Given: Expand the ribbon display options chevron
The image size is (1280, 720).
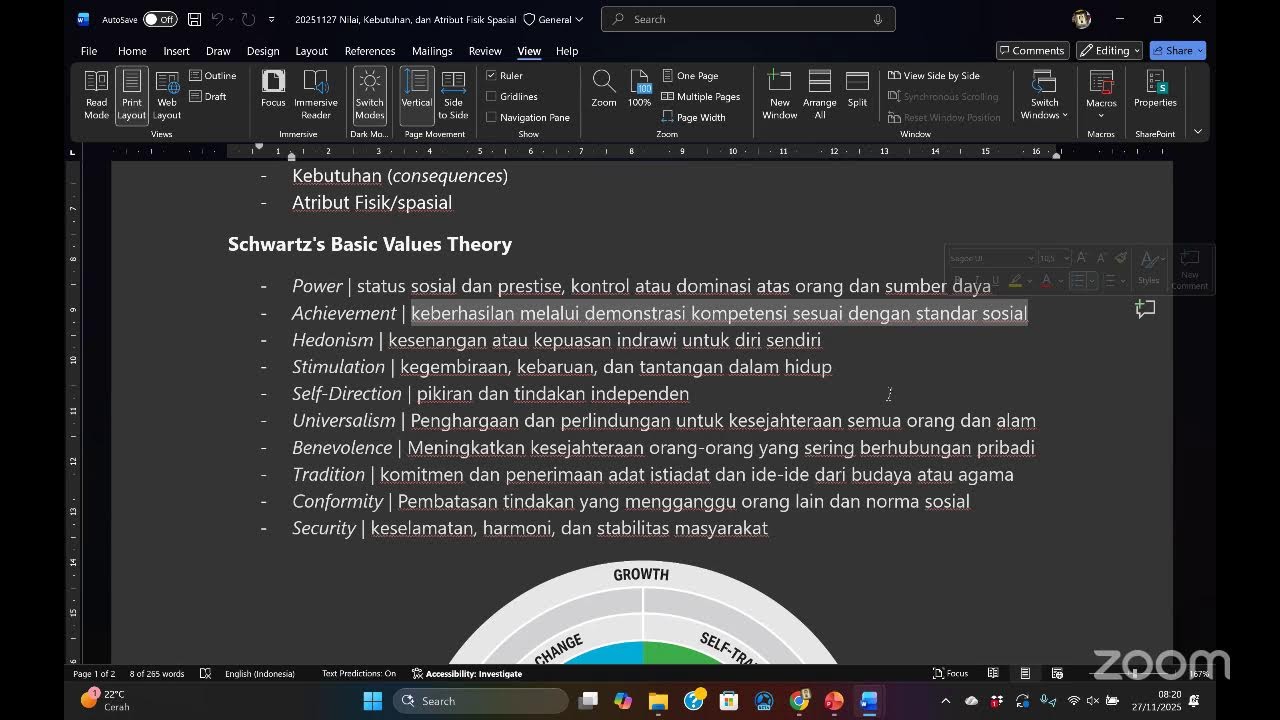Looking at the screenshot, I should click(1198, 131).
